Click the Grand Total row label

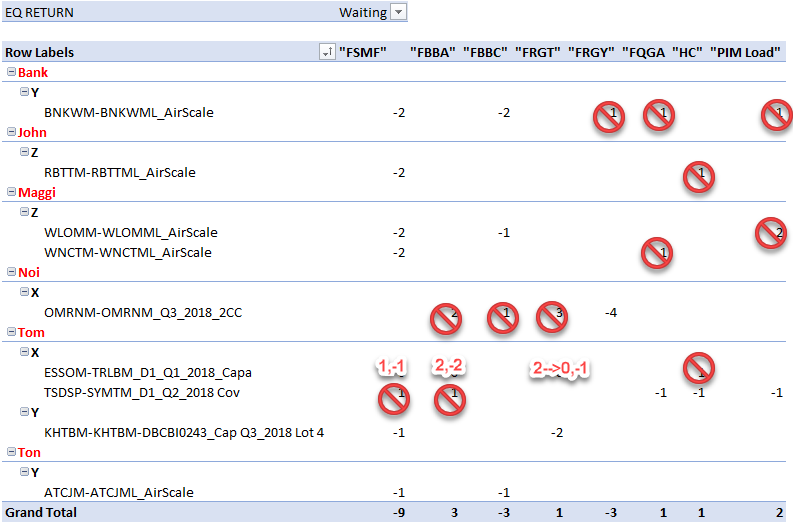pos(40,512)
